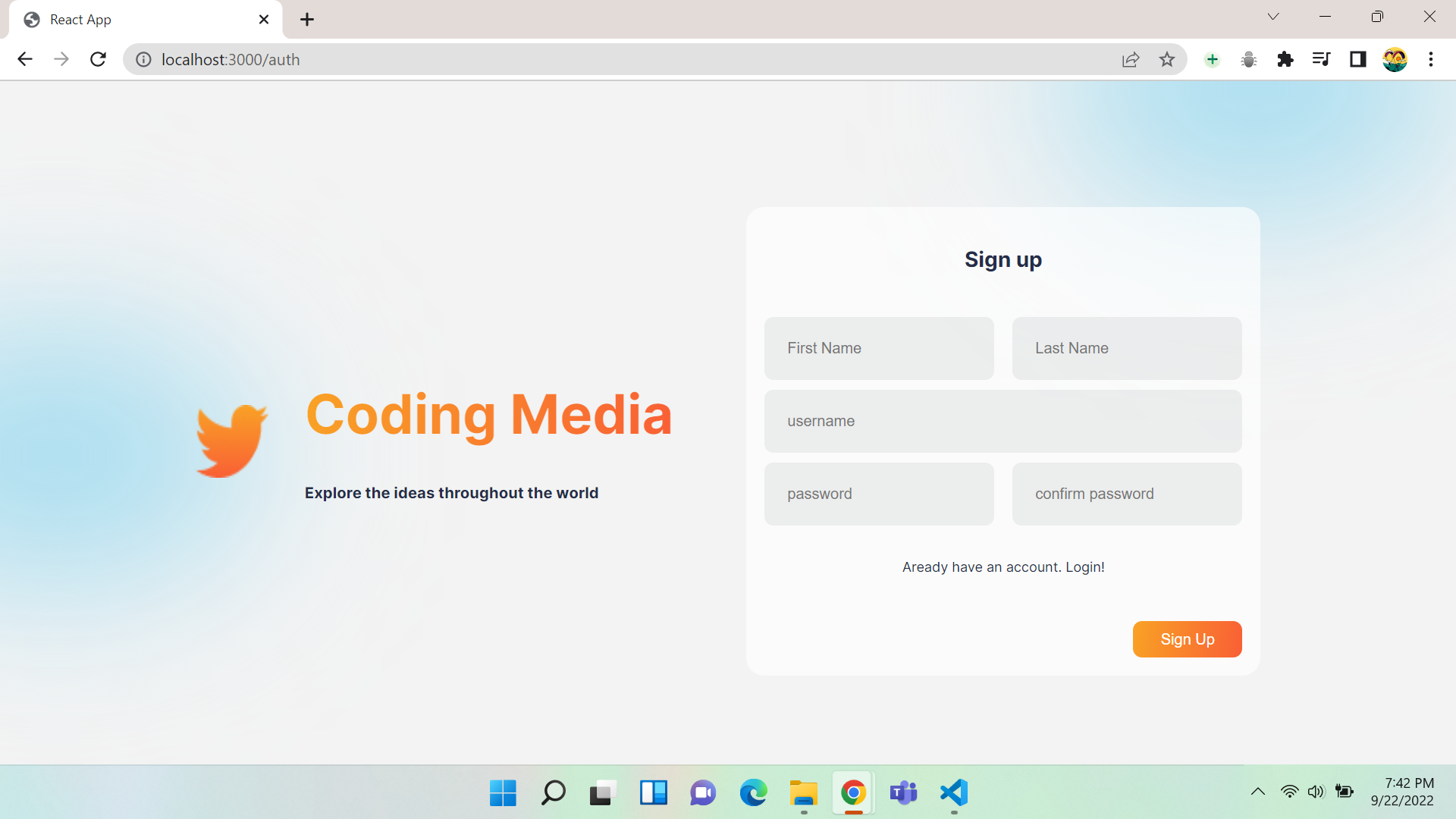Open File Explorer from the taskbar
Viewport: 1456px width, 819px height.
[803, 793]
